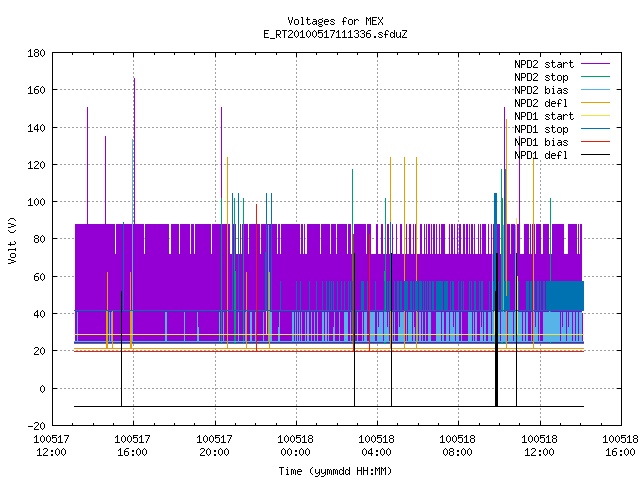Image resolution: width=640 pixels, height=480 pixels.
Task: Click the red NPD1 bias legend line
Action: point(595,142)
